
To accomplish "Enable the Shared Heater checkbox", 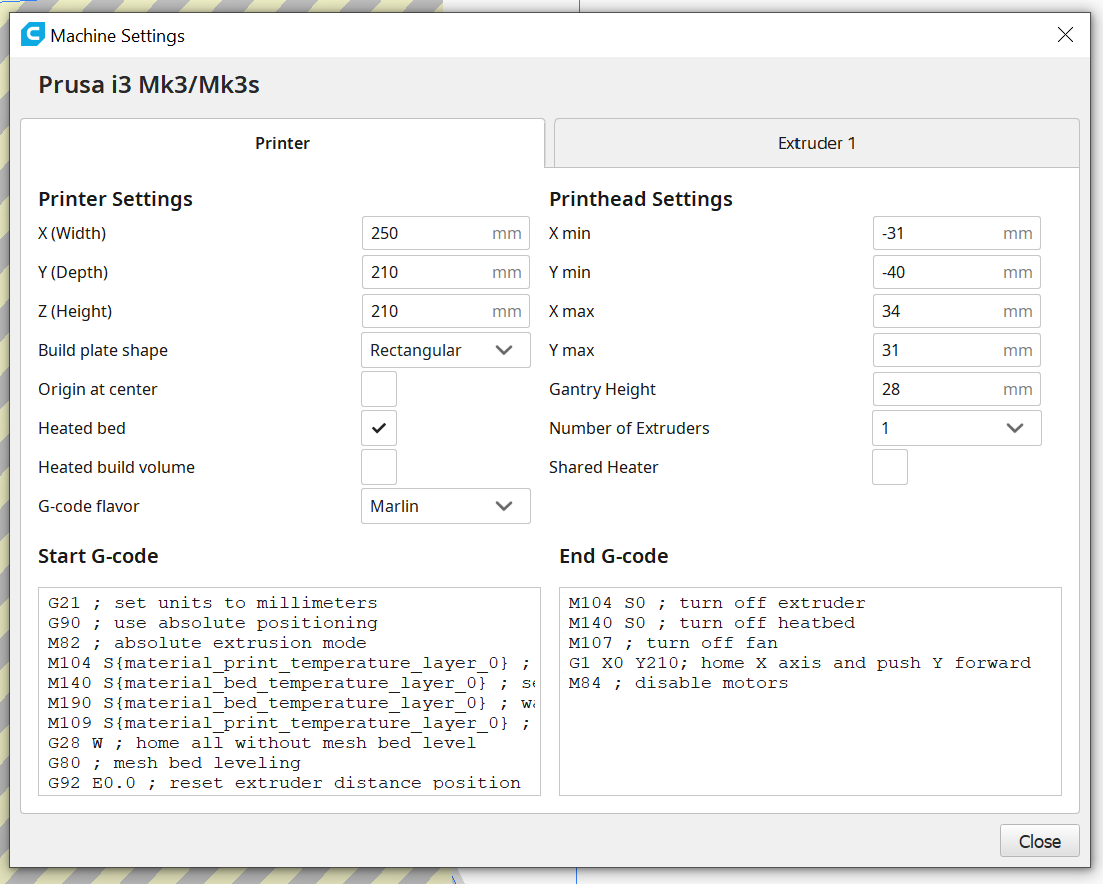I will [890, 467].
